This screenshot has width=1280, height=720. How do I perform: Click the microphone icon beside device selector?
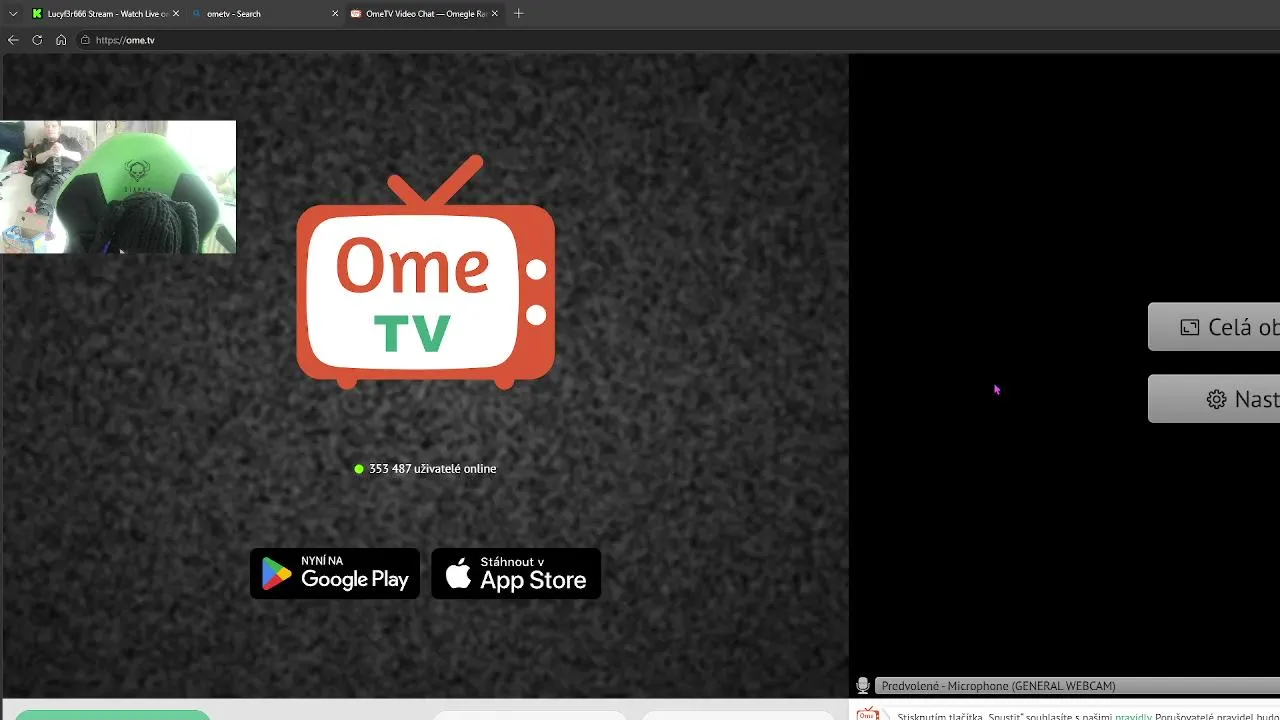863,686
